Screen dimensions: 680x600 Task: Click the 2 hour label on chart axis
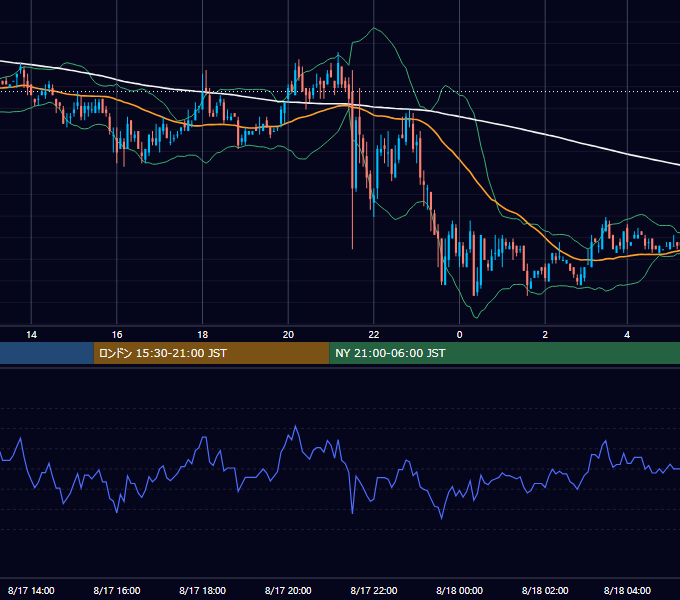[545, 335]
